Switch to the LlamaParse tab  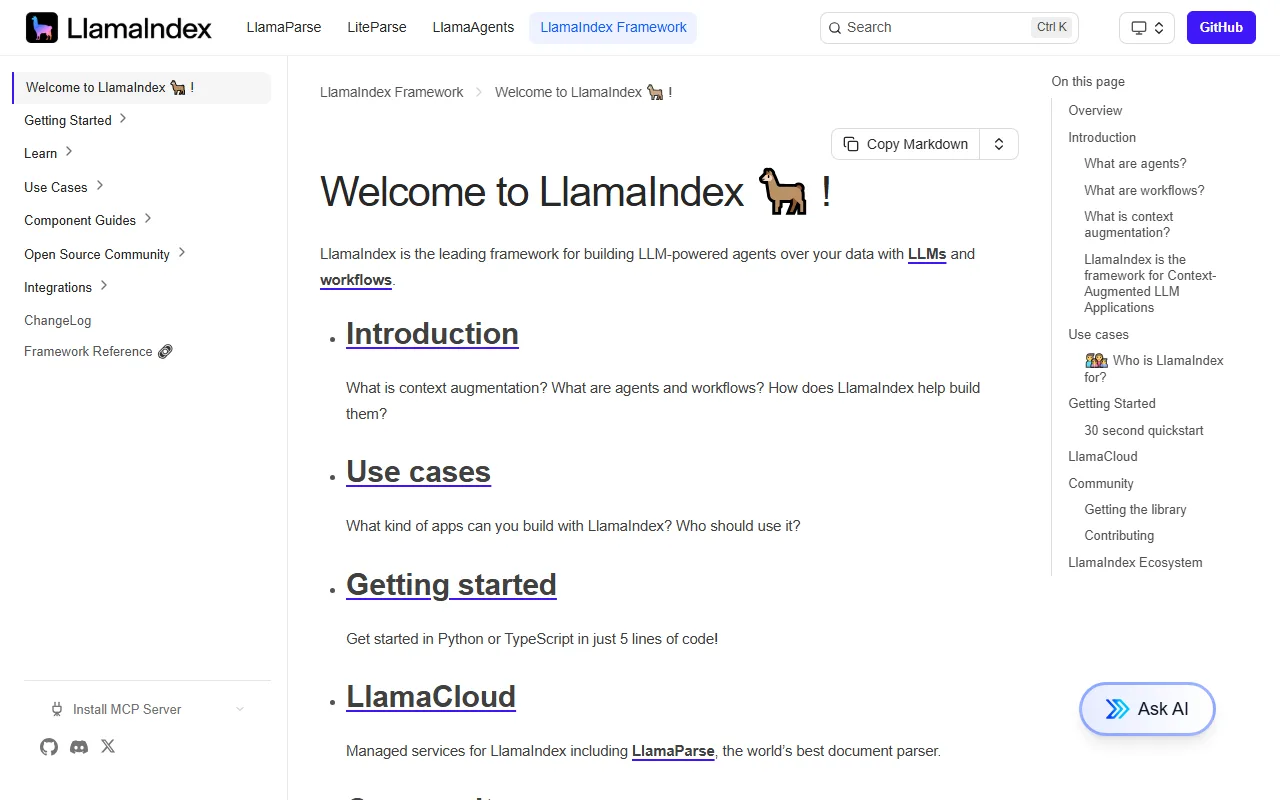point(284,28)
